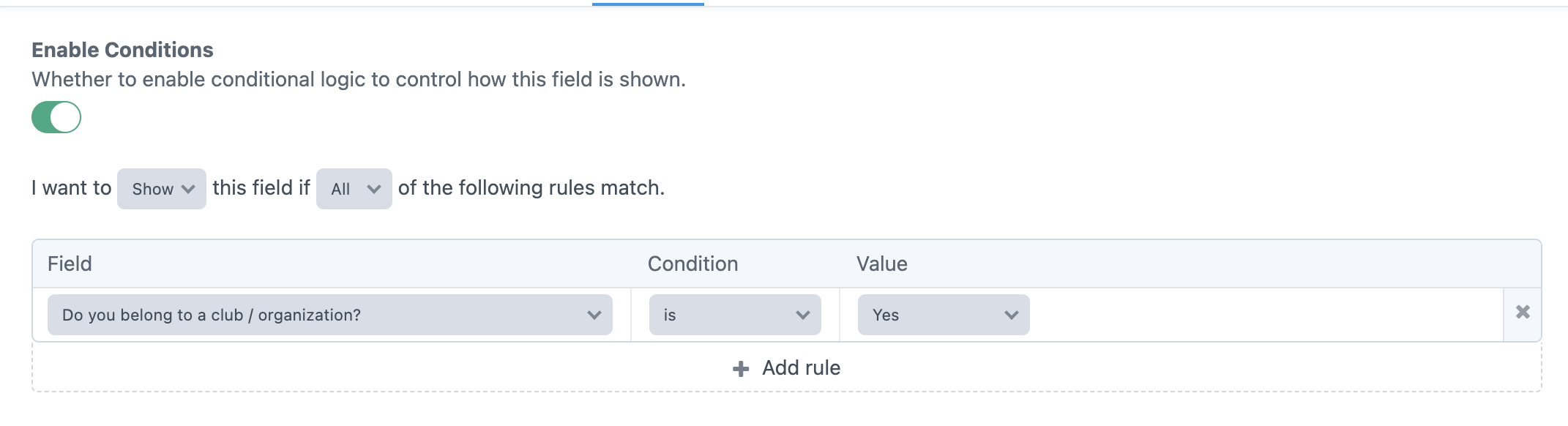Click the chevron on the Show dropdown
Image resolution: width=1568 pixels, height=426 pixels.
coord(189,189)
